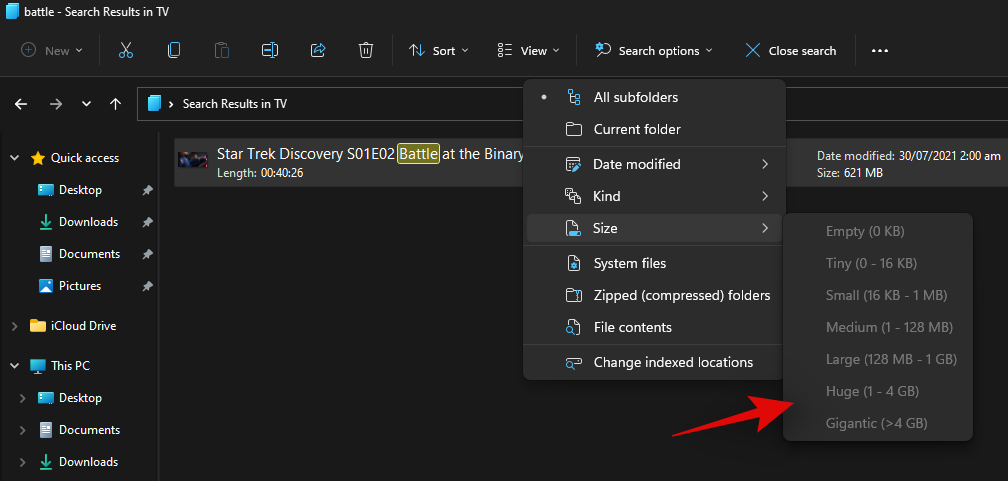This screenshot has width=1008, height=481.
Task: Select the Current folder search option
Action: pyautogui.click(x=636, y=129)
